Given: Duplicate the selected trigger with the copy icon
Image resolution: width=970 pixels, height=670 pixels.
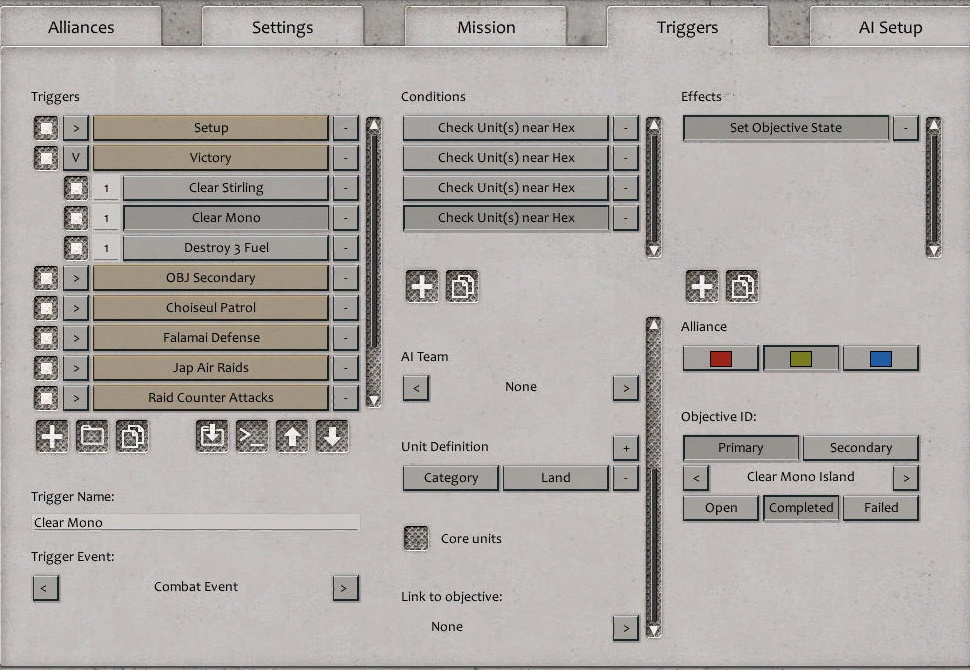Looking at the screenshot, I should pyautogui.click(x=132, y=436).
